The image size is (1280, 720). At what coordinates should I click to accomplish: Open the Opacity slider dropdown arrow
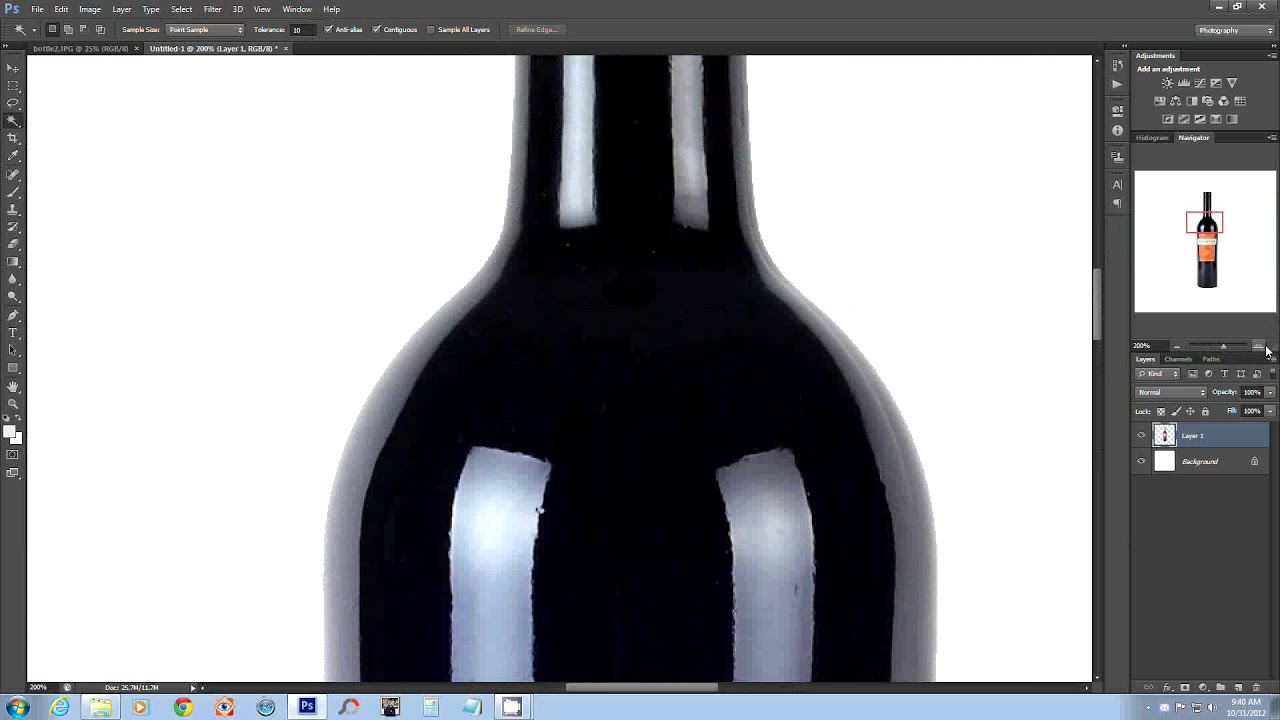coord(1270,392)
